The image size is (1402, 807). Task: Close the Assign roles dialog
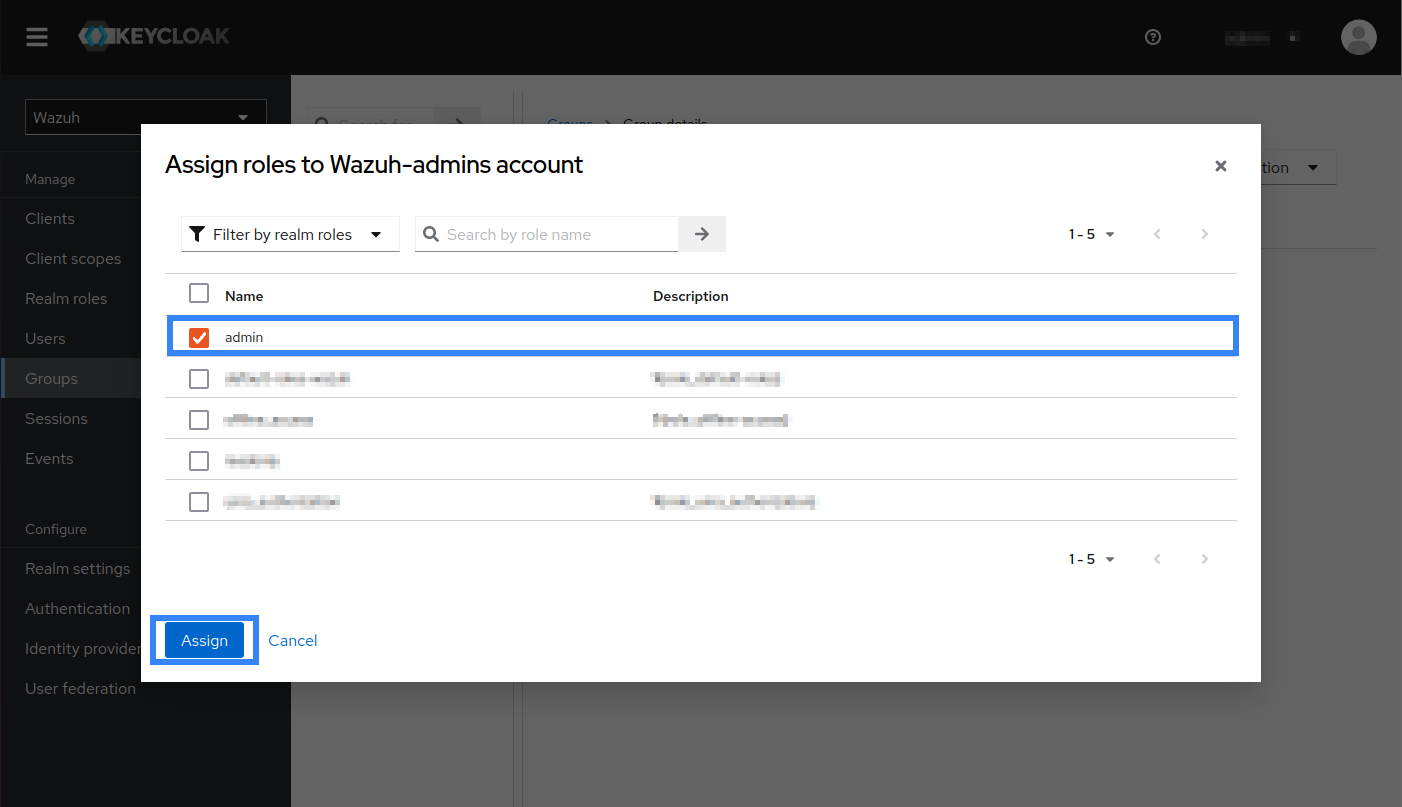tap(1221, 166)
